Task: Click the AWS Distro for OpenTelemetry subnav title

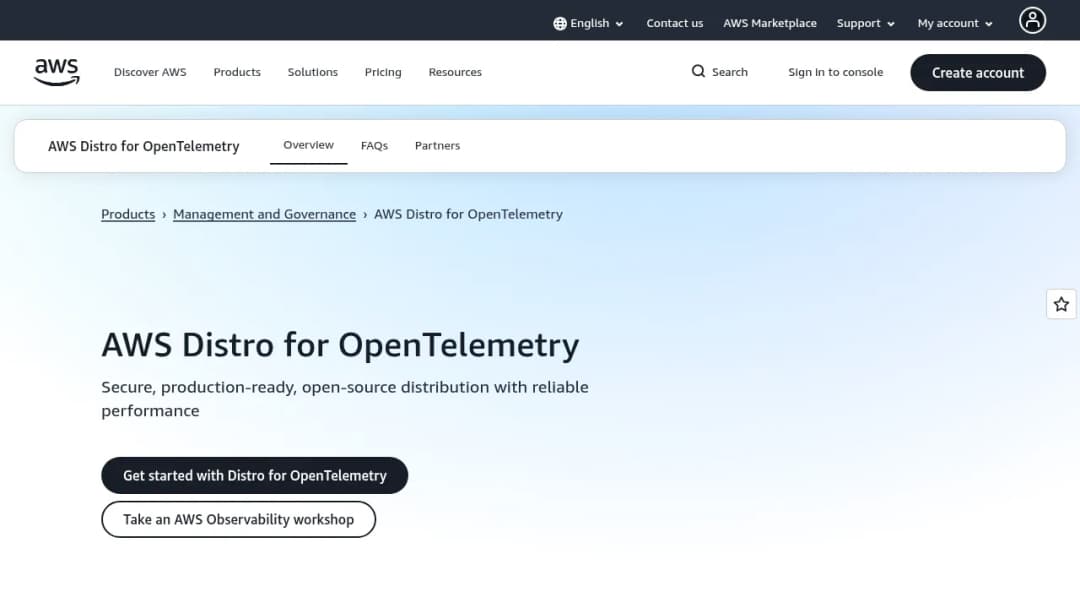Action: pyautogui.click(x=144, y=147)
